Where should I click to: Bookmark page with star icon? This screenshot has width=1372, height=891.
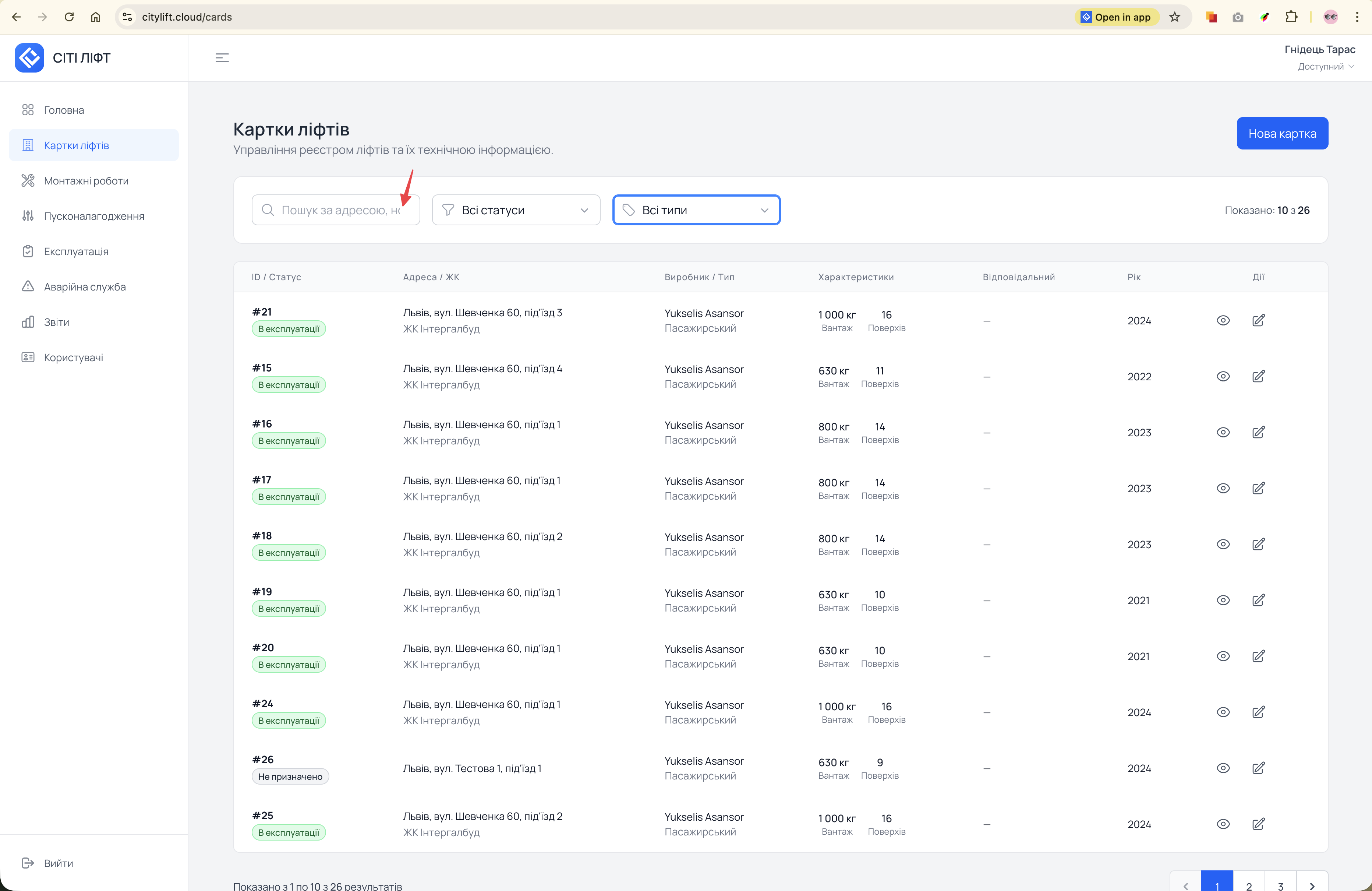pyautogui.click(x=1174, y=17)
